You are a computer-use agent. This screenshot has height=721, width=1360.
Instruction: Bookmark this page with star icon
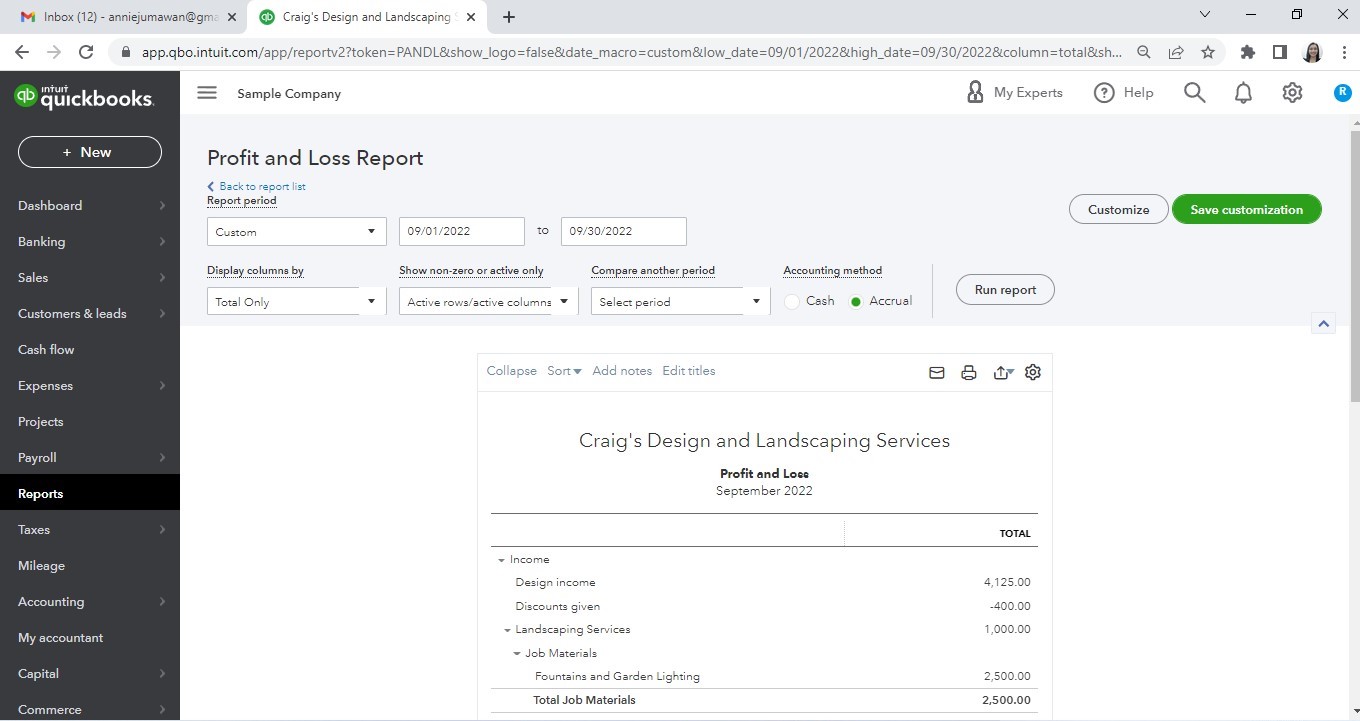coord(1208,52)
